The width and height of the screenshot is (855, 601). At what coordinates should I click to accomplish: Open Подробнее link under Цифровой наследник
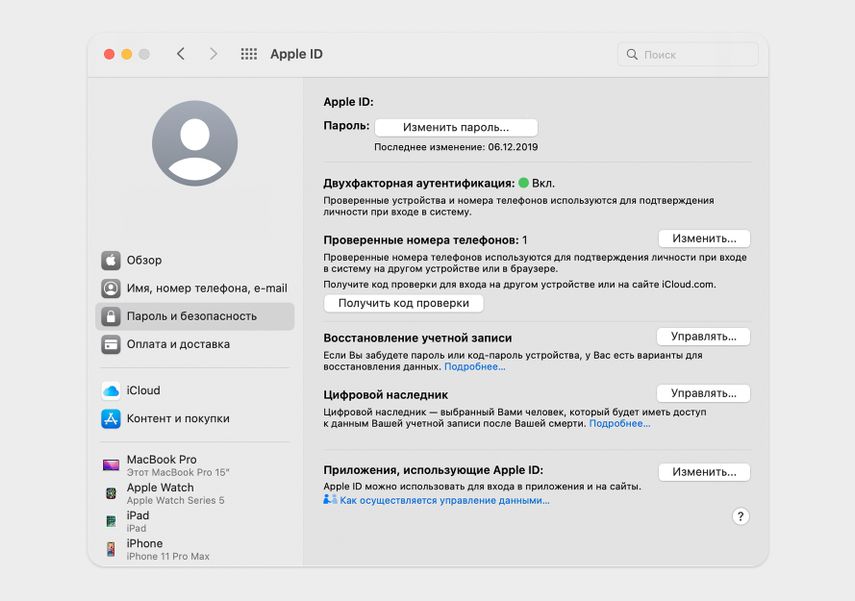click(x=619, y=423)
